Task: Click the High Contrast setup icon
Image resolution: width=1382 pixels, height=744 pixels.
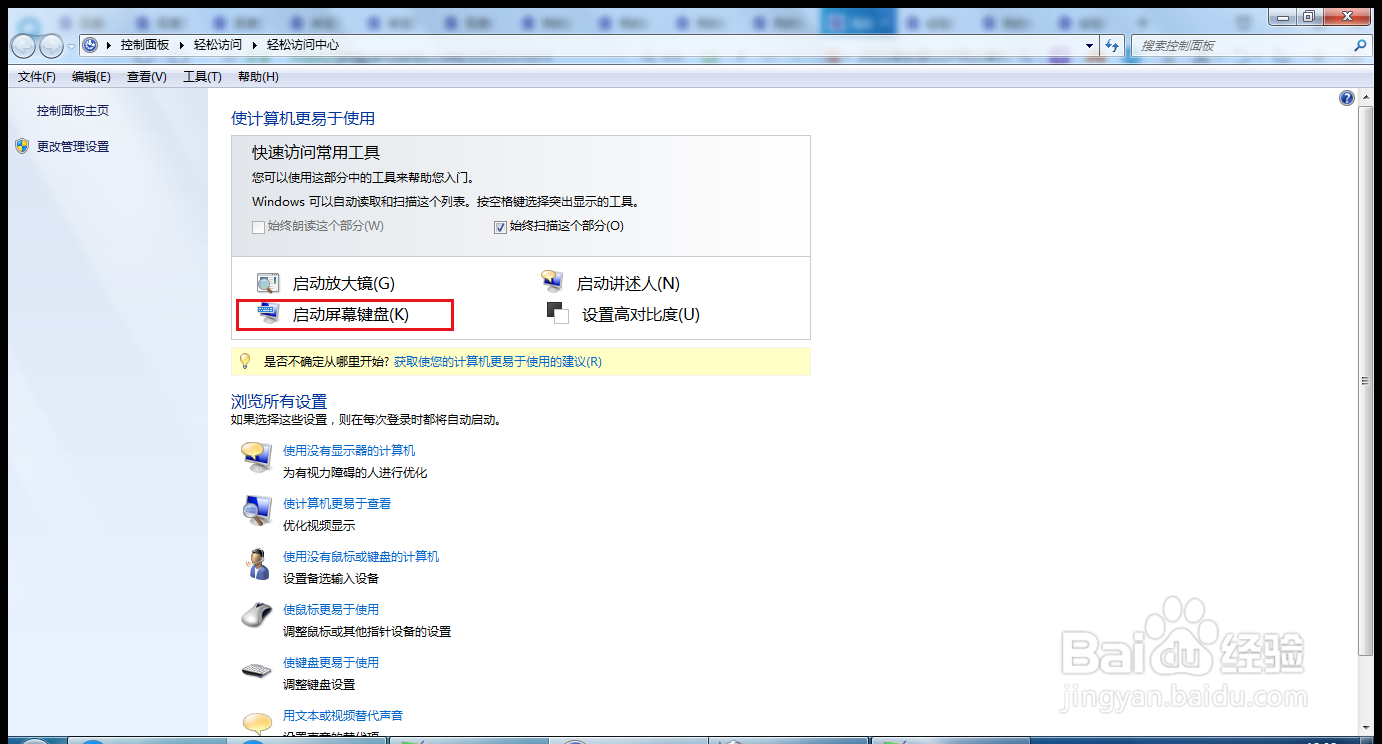Action: (556, 314)
